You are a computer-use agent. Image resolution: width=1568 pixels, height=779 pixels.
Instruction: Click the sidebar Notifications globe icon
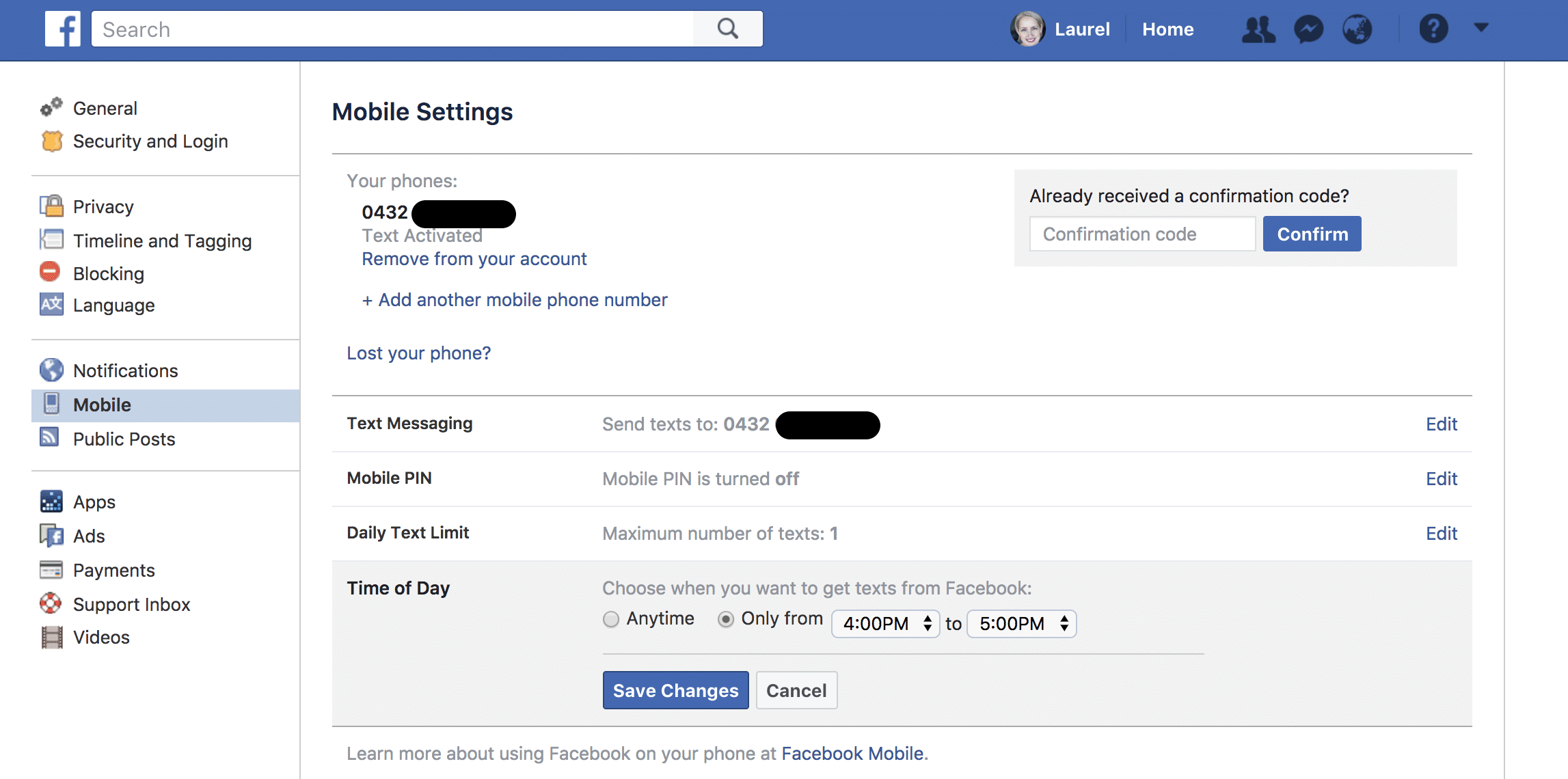pos(51,370)
